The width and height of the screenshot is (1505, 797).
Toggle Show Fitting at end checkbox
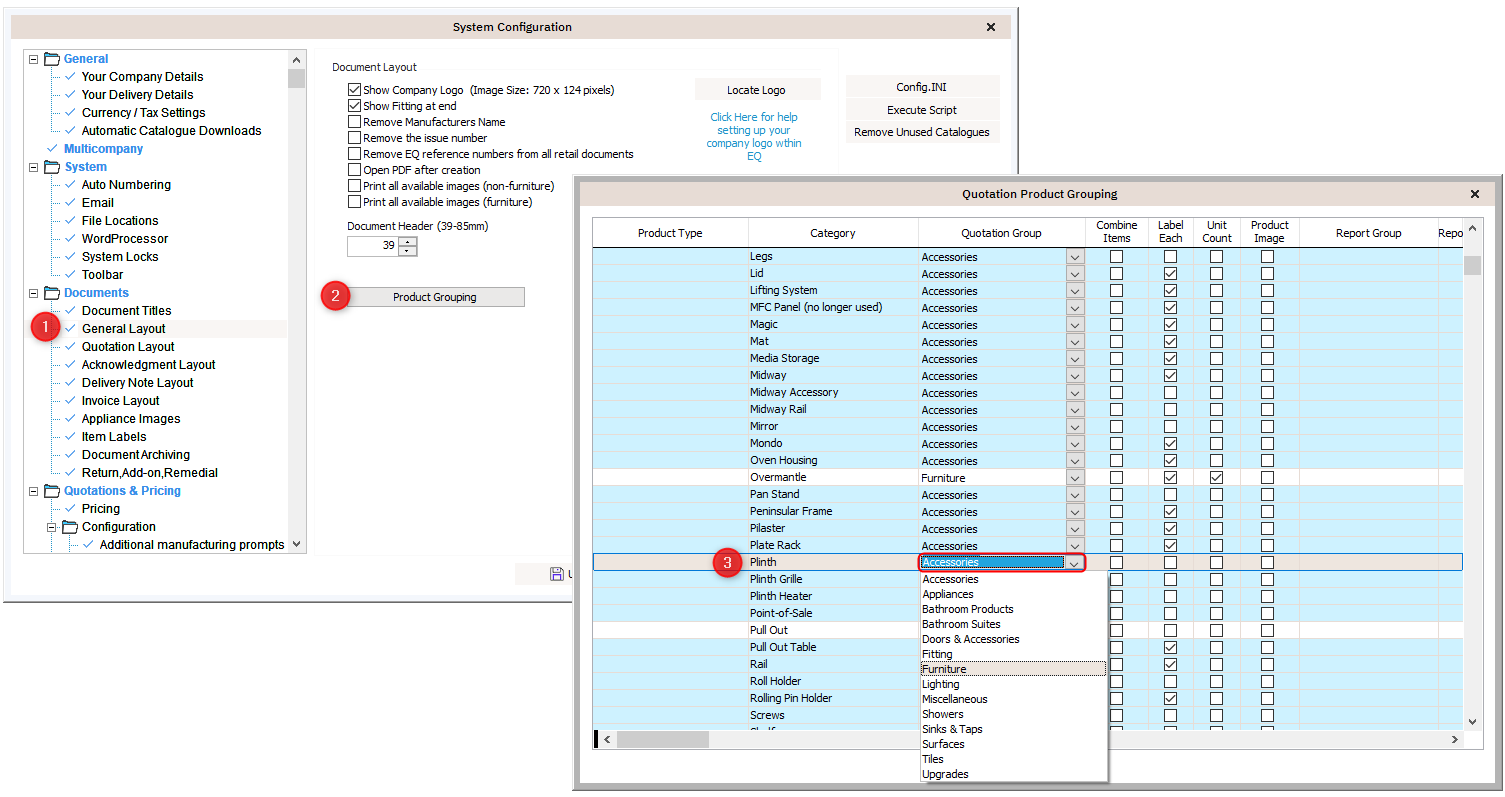click(354, 106)
